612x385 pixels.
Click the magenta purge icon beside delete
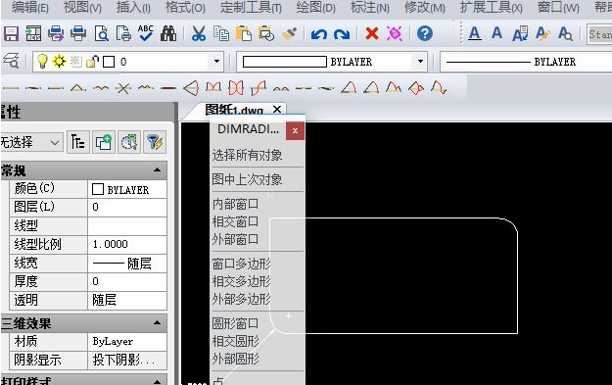click(395, 34)
